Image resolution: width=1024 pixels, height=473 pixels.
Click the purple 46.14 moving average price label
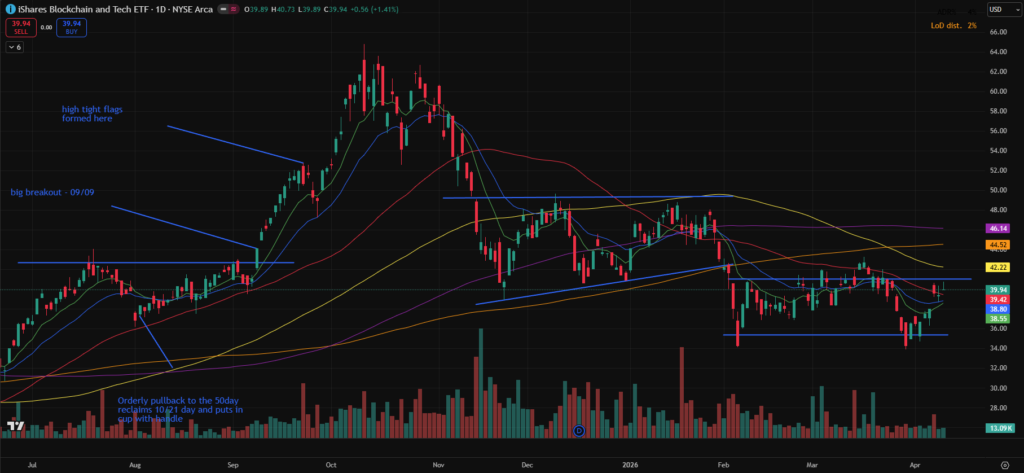click(995, 228)
